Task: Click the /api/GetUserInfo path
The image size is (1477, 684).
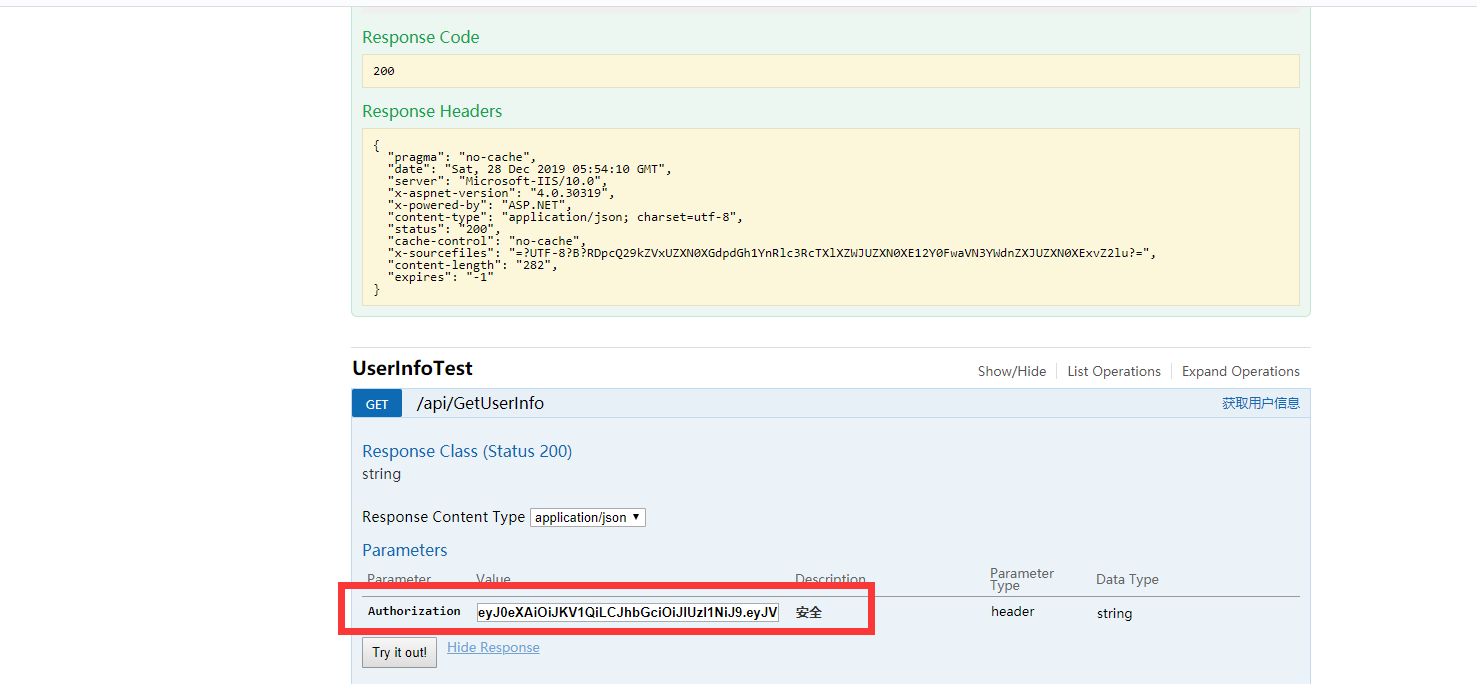Action: pos(480,403)
